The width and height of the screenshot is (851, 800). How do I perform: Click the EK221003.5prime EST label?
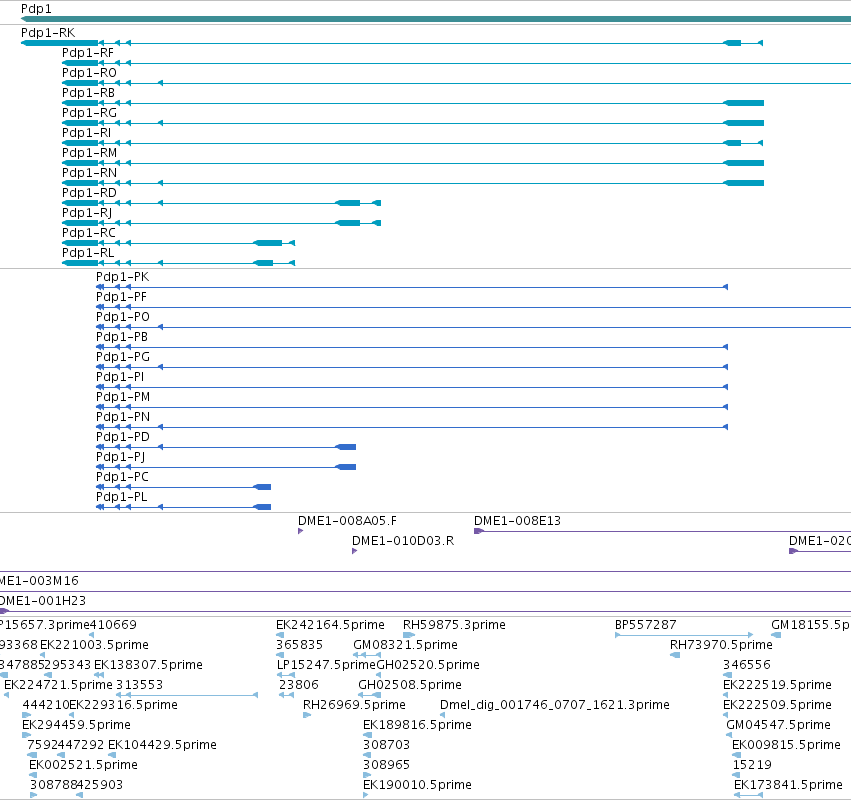[x=94, y=645]
